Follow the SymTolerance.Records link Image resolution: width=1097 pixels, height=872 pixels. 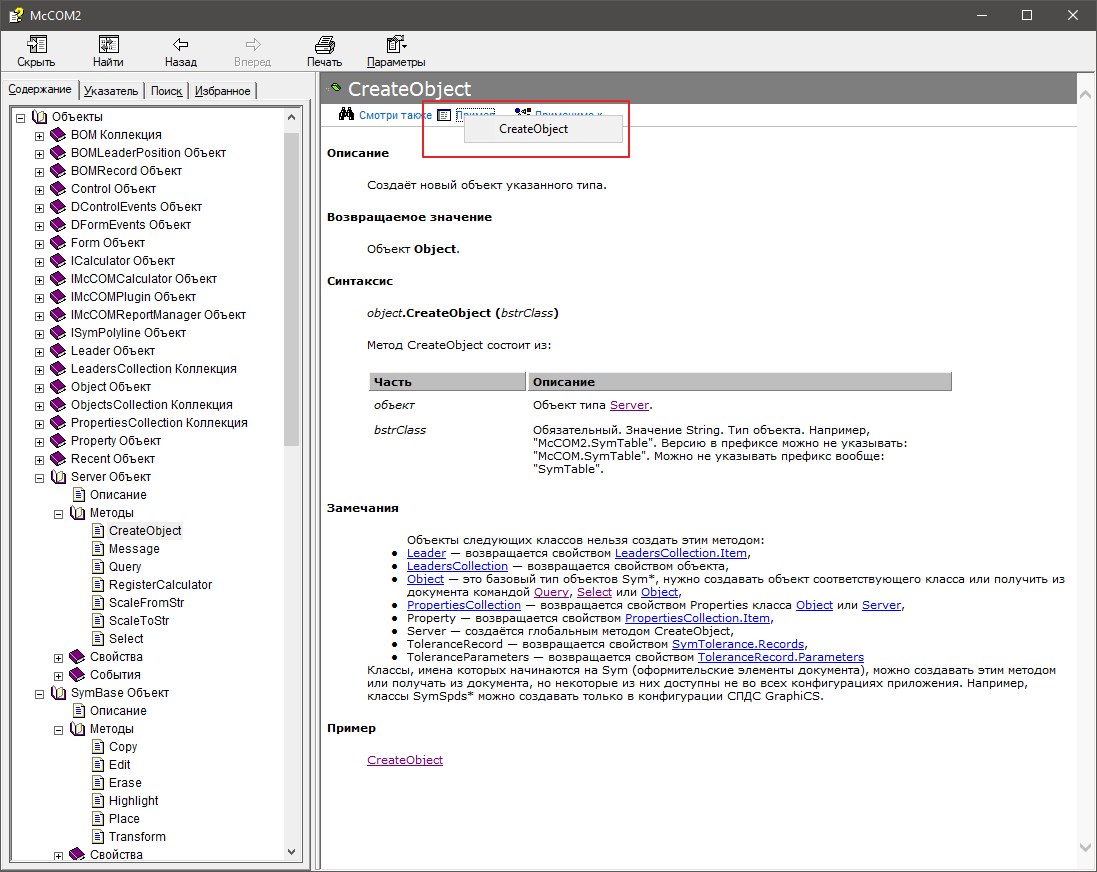tap(737, 644)
